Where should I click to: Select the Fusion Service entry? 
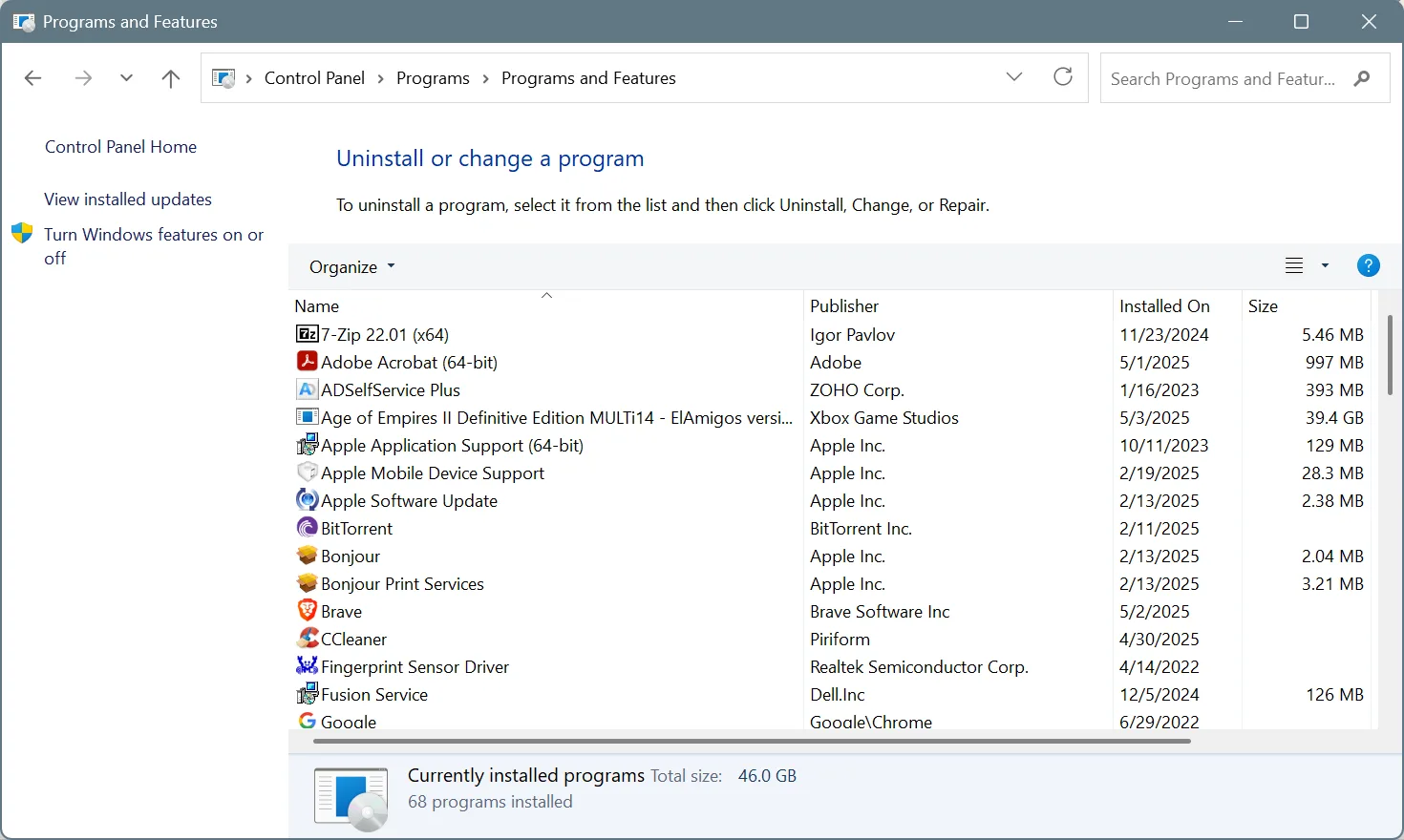coord(374,694)
